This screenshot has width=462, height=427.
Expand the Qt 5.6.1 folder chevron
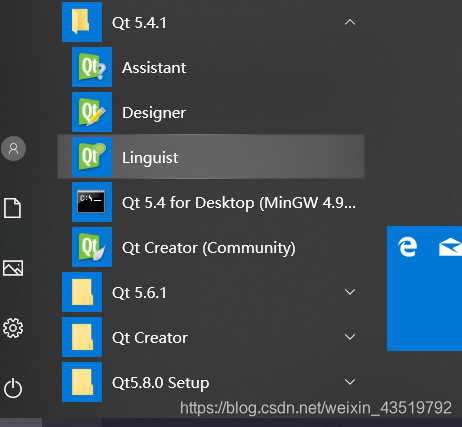click(x=350, y=292)
